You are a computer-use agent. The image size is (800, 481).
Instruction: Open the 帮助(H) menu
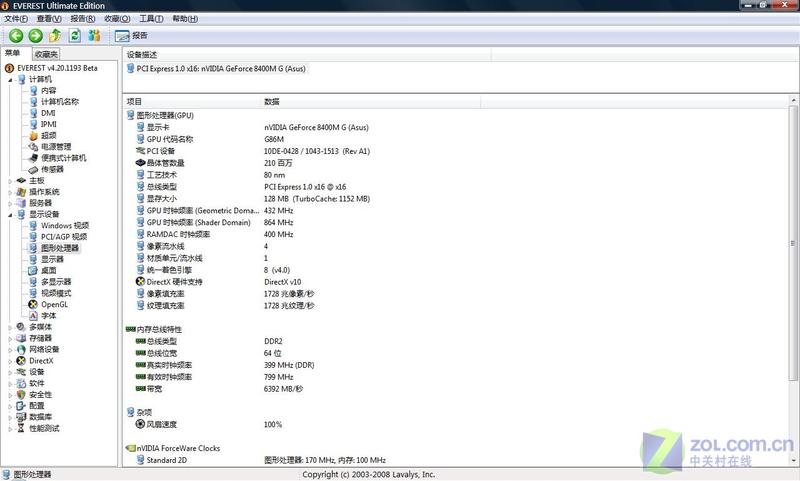pyautogui.click(x=185, y=19)
